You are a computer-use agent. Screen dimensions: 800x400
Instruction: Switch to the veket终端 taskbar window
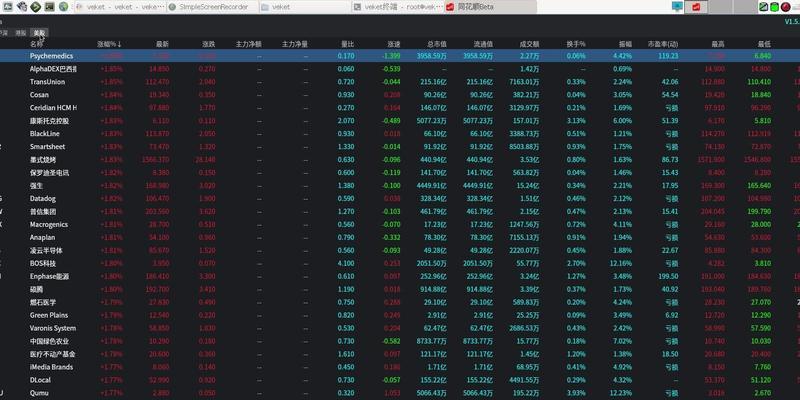397,7
